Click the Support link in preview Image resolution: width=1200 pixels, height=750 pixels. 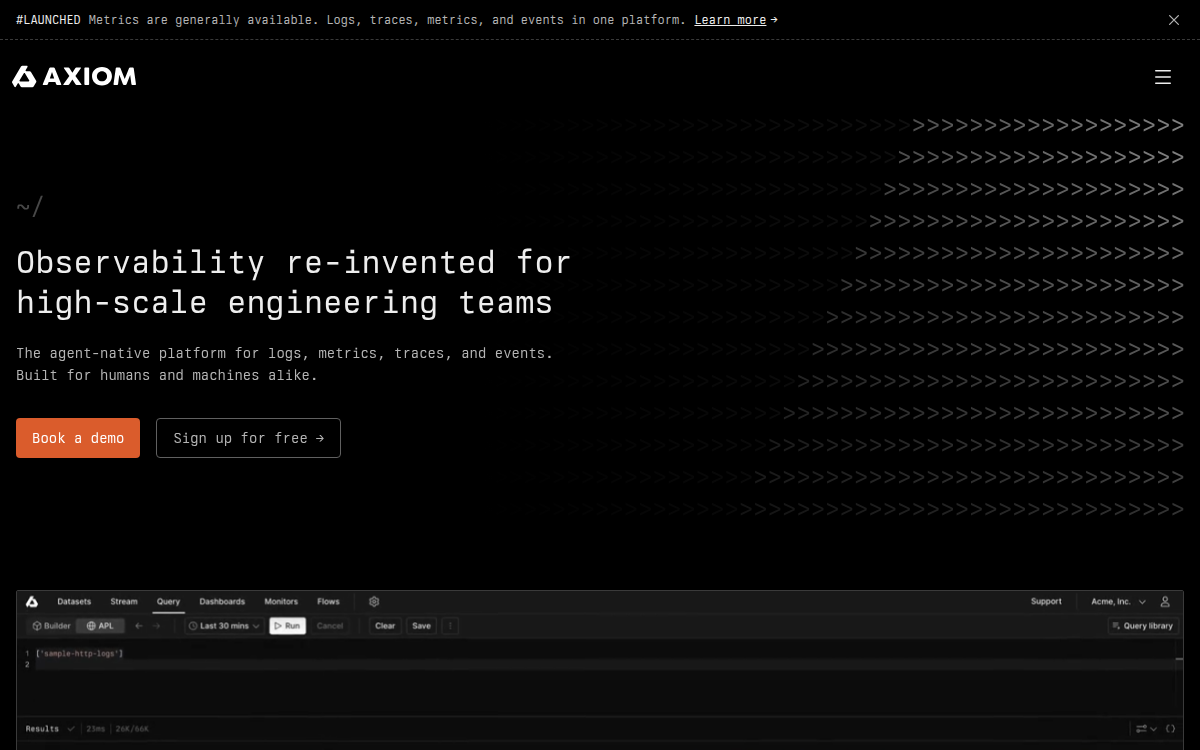pos(1046,602)
